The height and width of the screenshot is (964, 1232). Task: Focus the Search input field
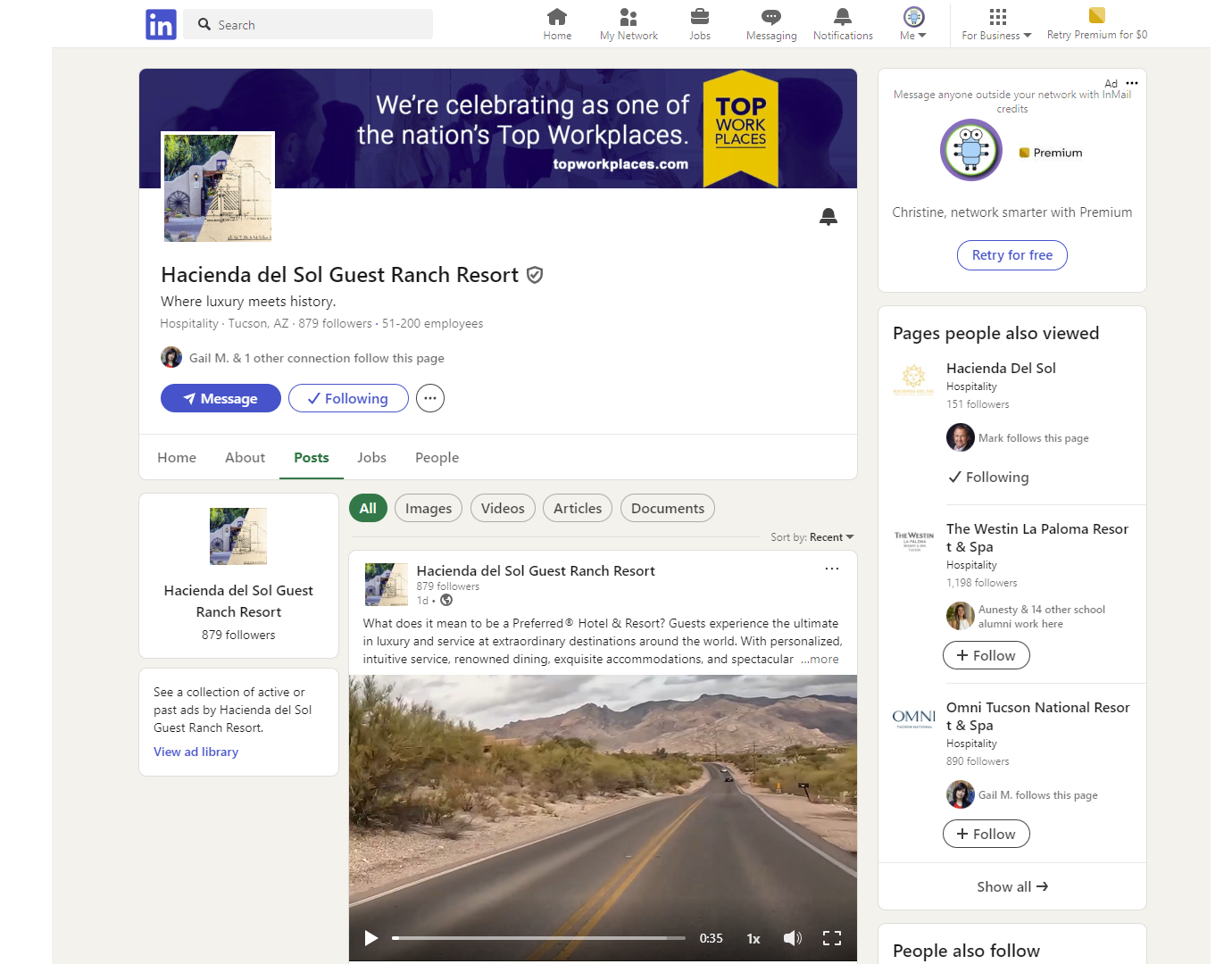308,24
